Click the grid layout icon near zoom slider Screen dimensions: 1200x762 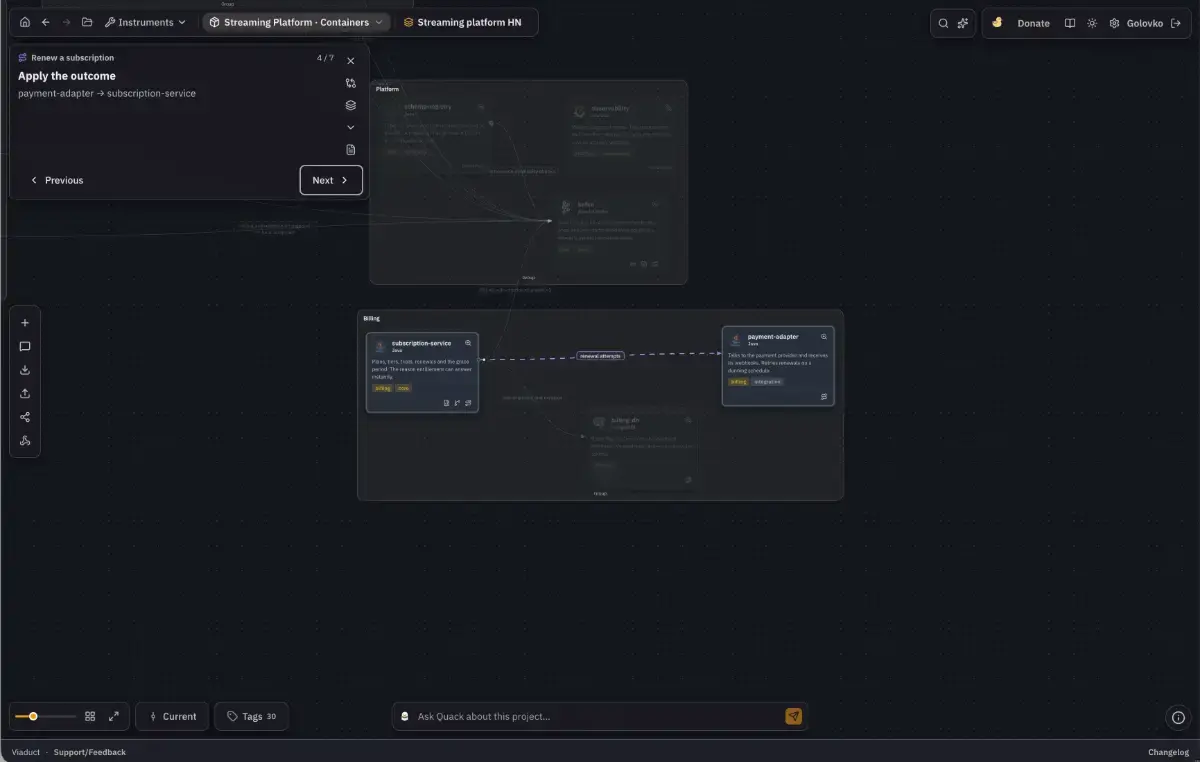pyautogui.click(x=90, y=716)
